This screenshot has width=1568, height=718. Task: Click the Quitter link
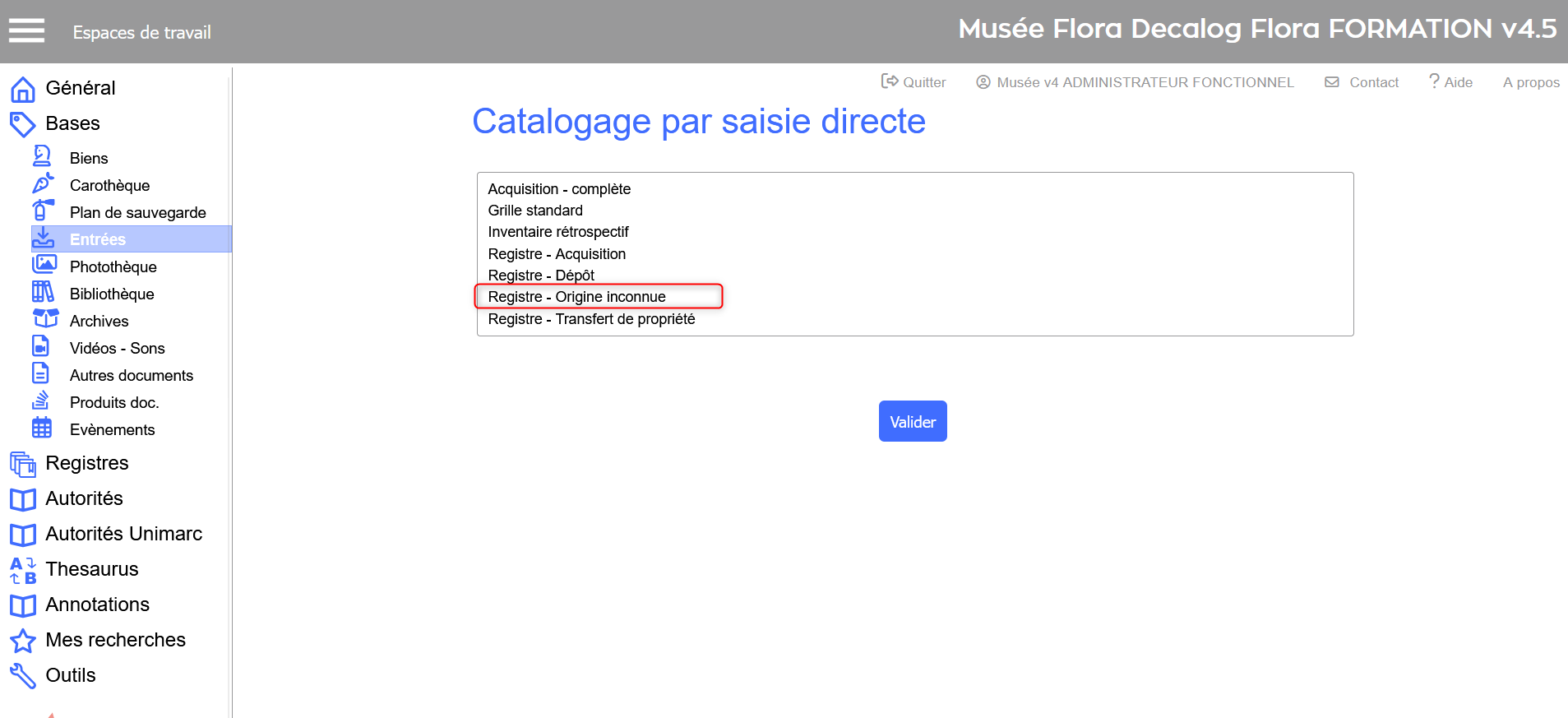click(x=914, y=82)
